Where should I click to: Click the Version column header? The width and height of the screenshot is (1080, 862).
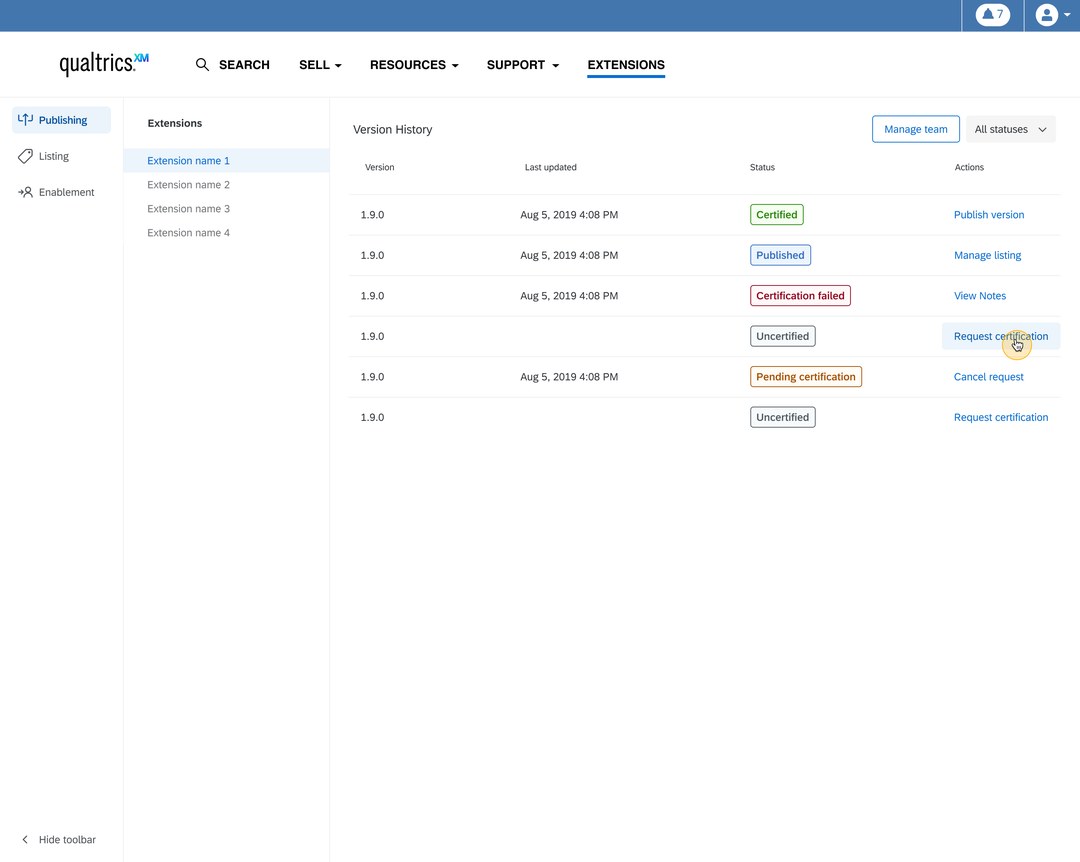380,167
